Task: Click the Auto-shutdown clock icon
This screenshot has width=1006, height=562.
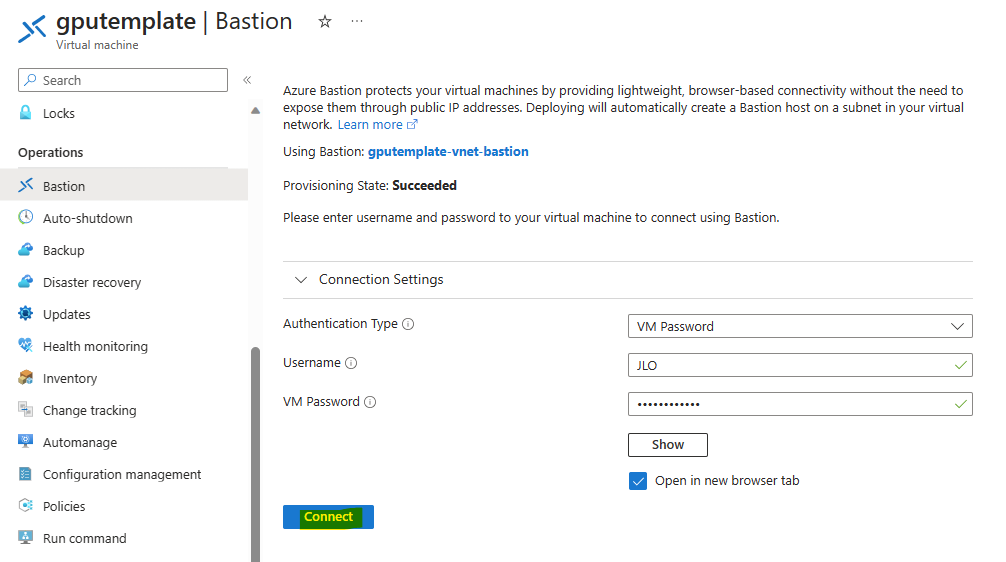Action: (26, 217)
